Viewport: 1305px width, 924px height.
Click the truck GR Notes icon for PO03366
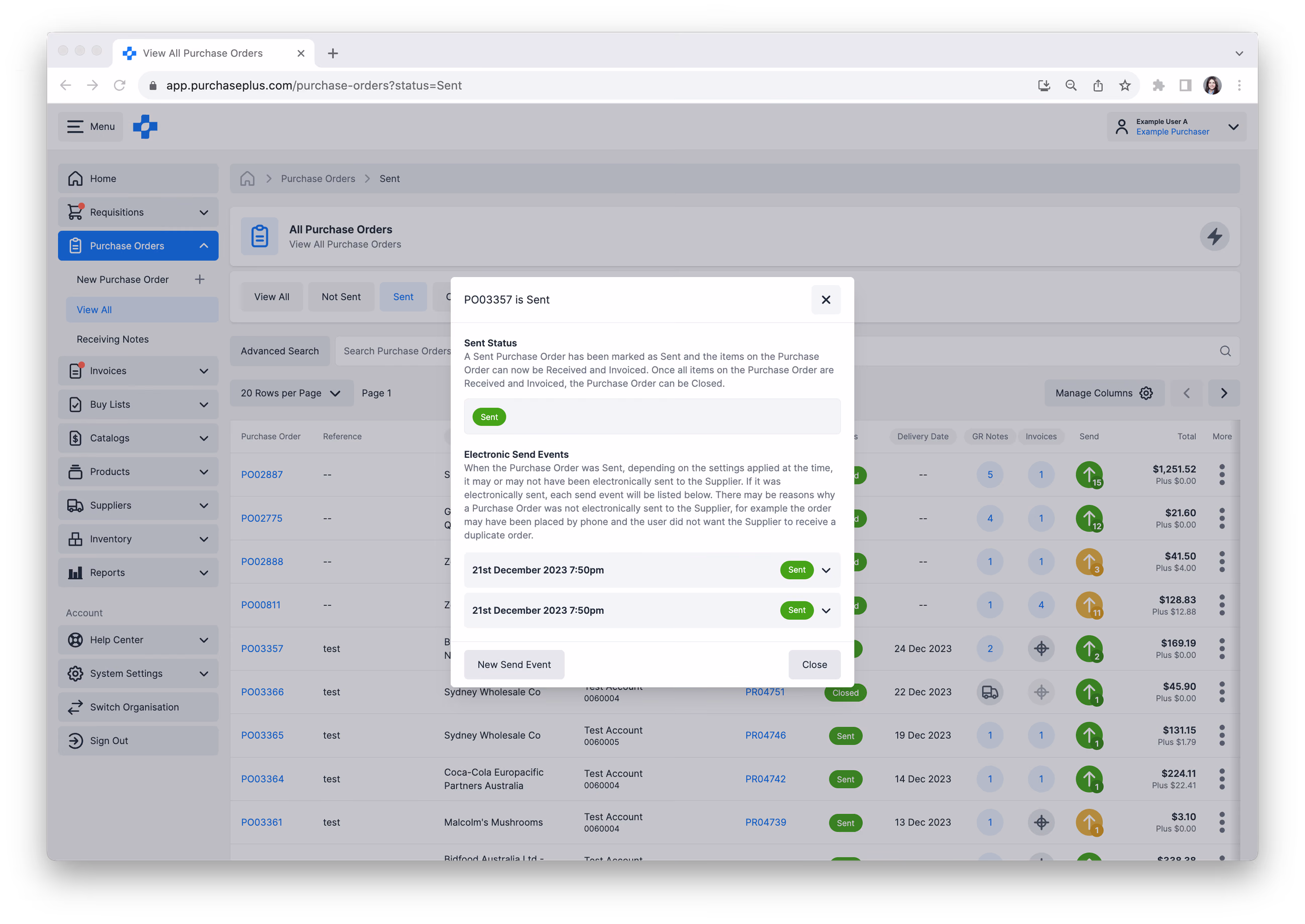click(990, 692)
